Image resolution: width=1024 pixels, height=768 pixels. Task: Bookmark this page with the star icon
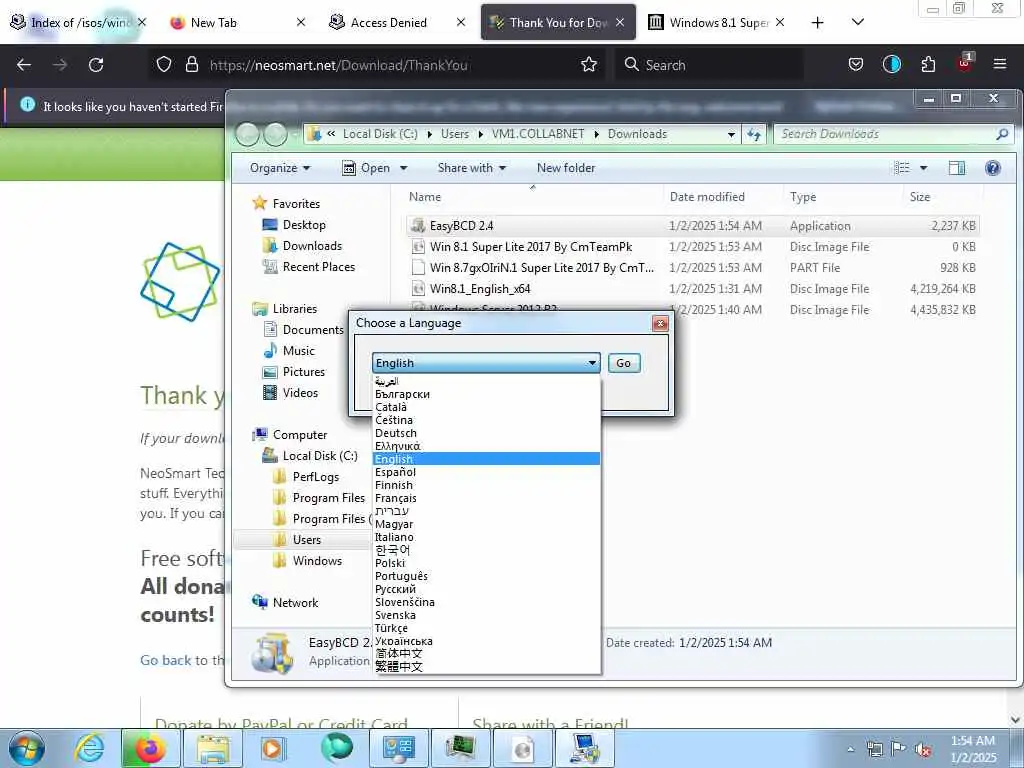coord(588,64)
